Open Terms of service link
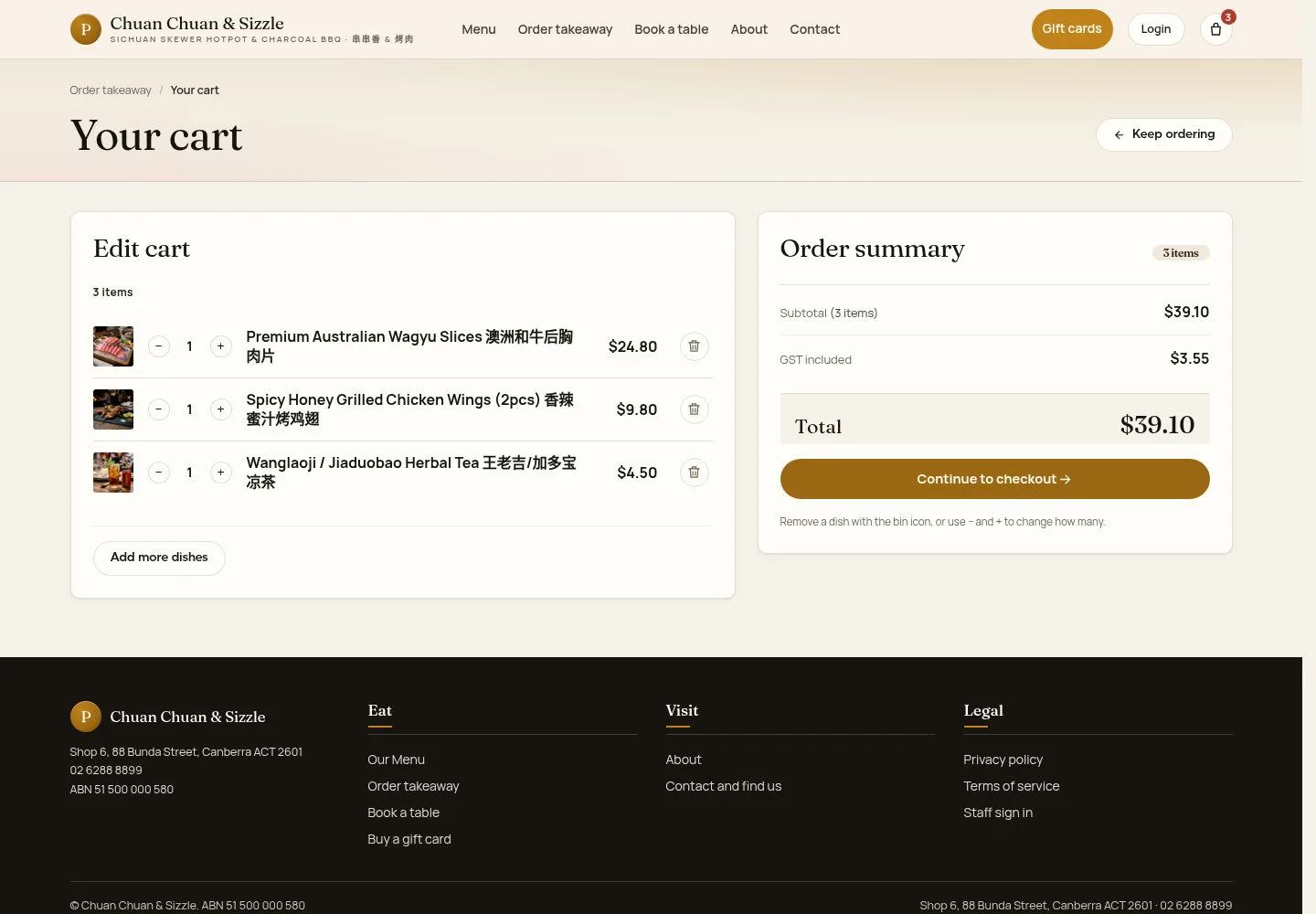Image resolution: width=1316 pixels, height=914 pixels. coord(1012,786)
